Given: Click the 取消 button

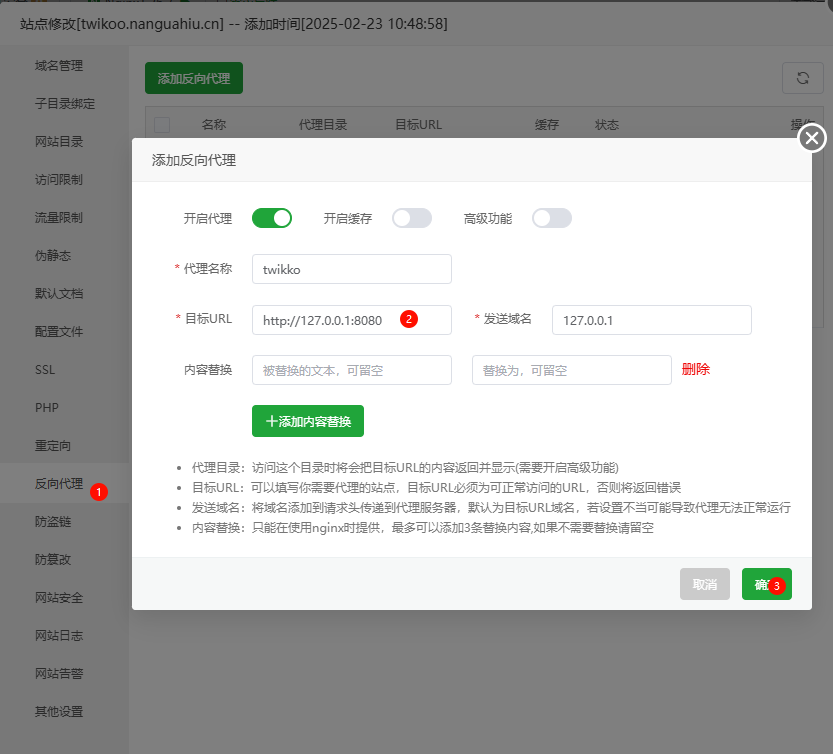Looking at the screenshot, I should [704, 584].
